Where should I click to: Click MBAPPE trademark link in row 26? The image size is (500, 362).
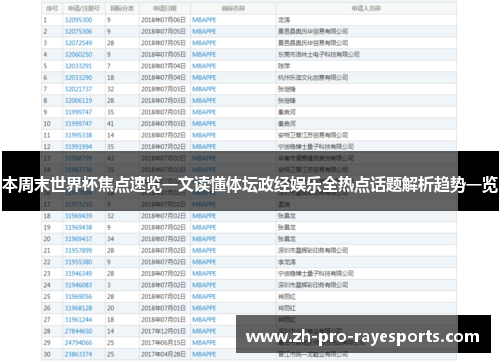tap(204, 308)
